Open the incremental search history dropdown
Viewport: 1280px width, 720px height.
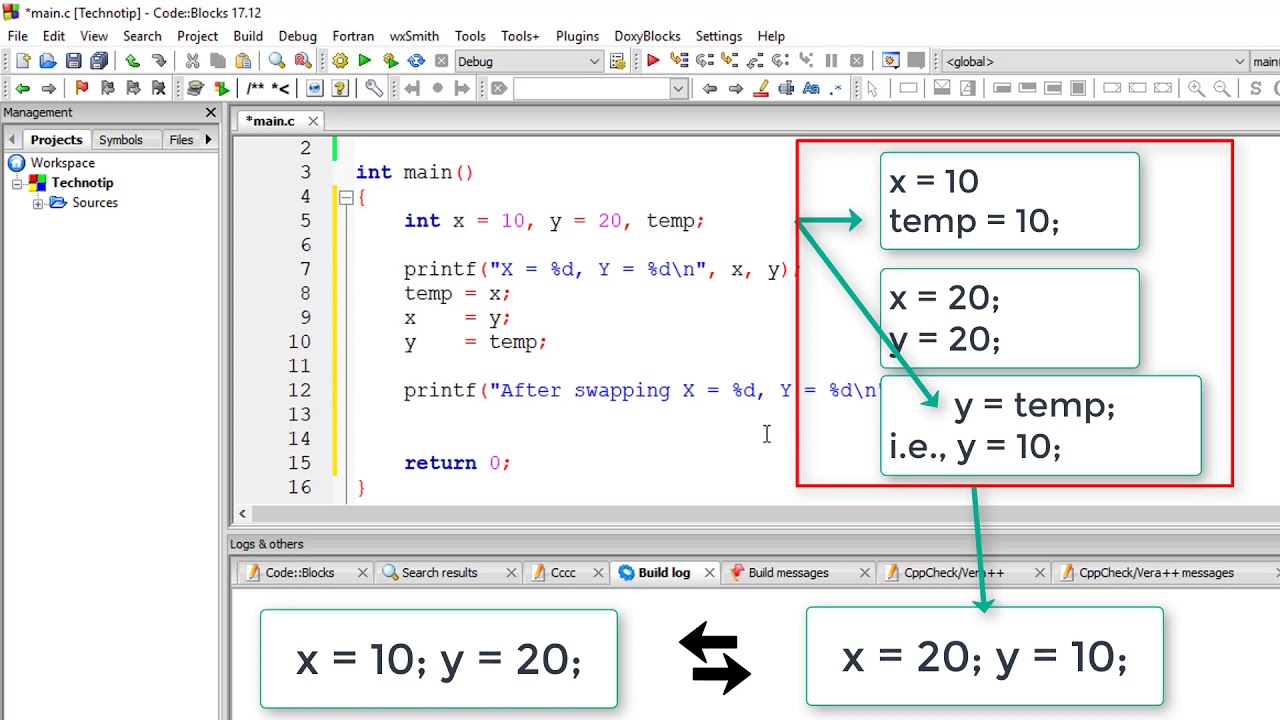(x=678, y=89)
